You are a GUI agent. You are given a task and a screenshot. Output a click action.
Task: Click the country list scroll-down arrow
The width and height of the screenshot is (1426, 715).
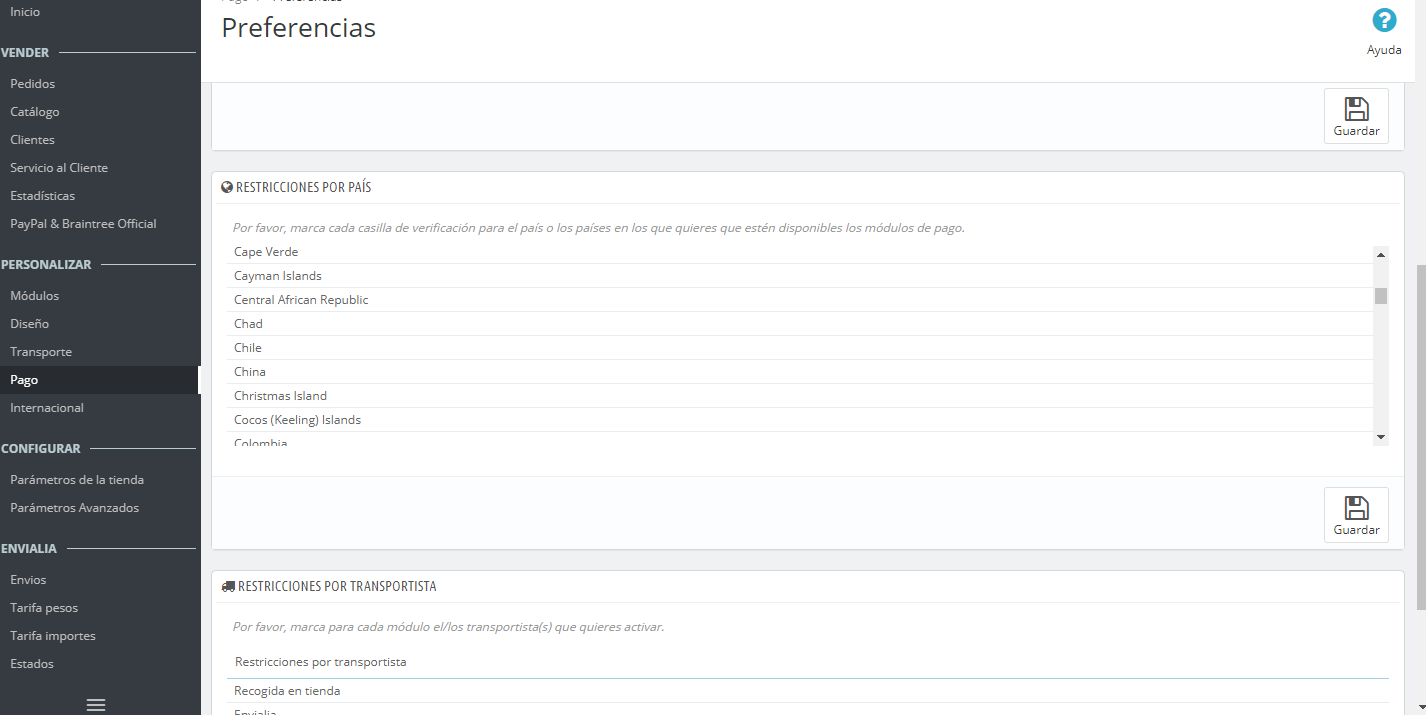[1381, 437]
